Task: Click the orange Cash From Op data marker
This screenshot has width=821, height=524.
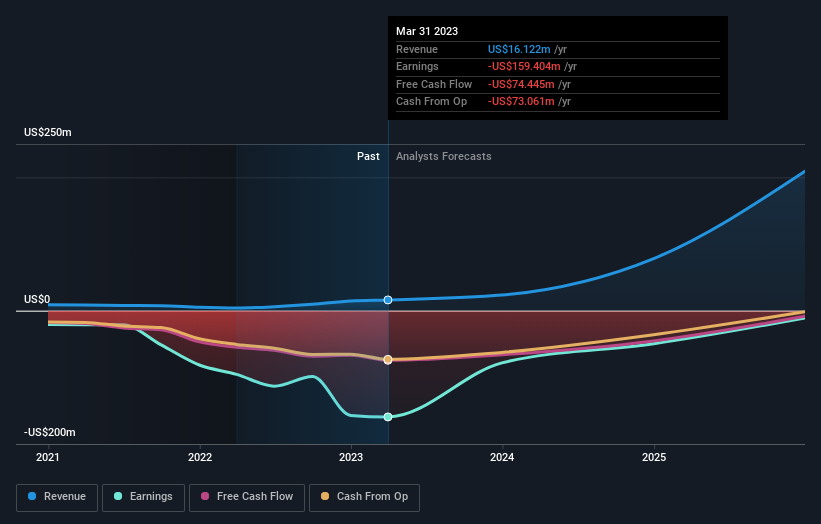Action: (388, 360)
